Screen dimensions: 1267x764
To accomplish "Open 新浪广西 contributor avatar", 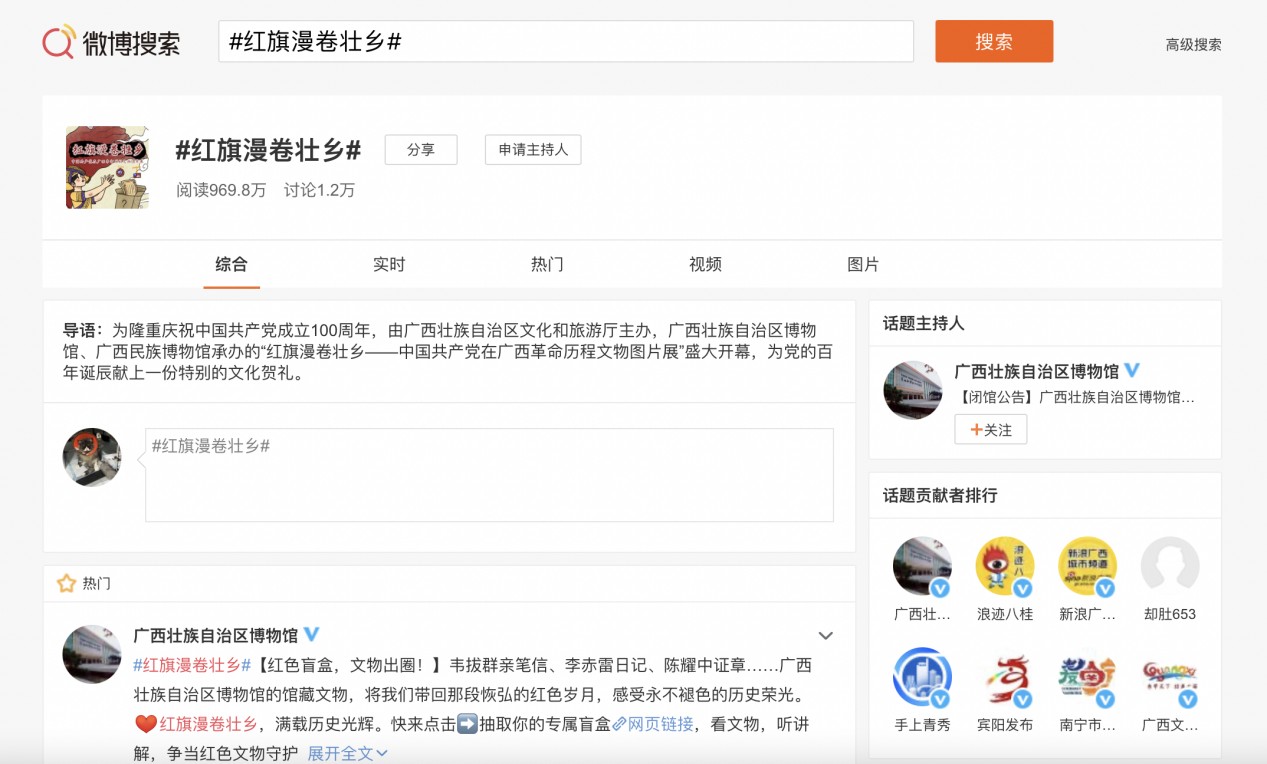I will click(1087, 566).
